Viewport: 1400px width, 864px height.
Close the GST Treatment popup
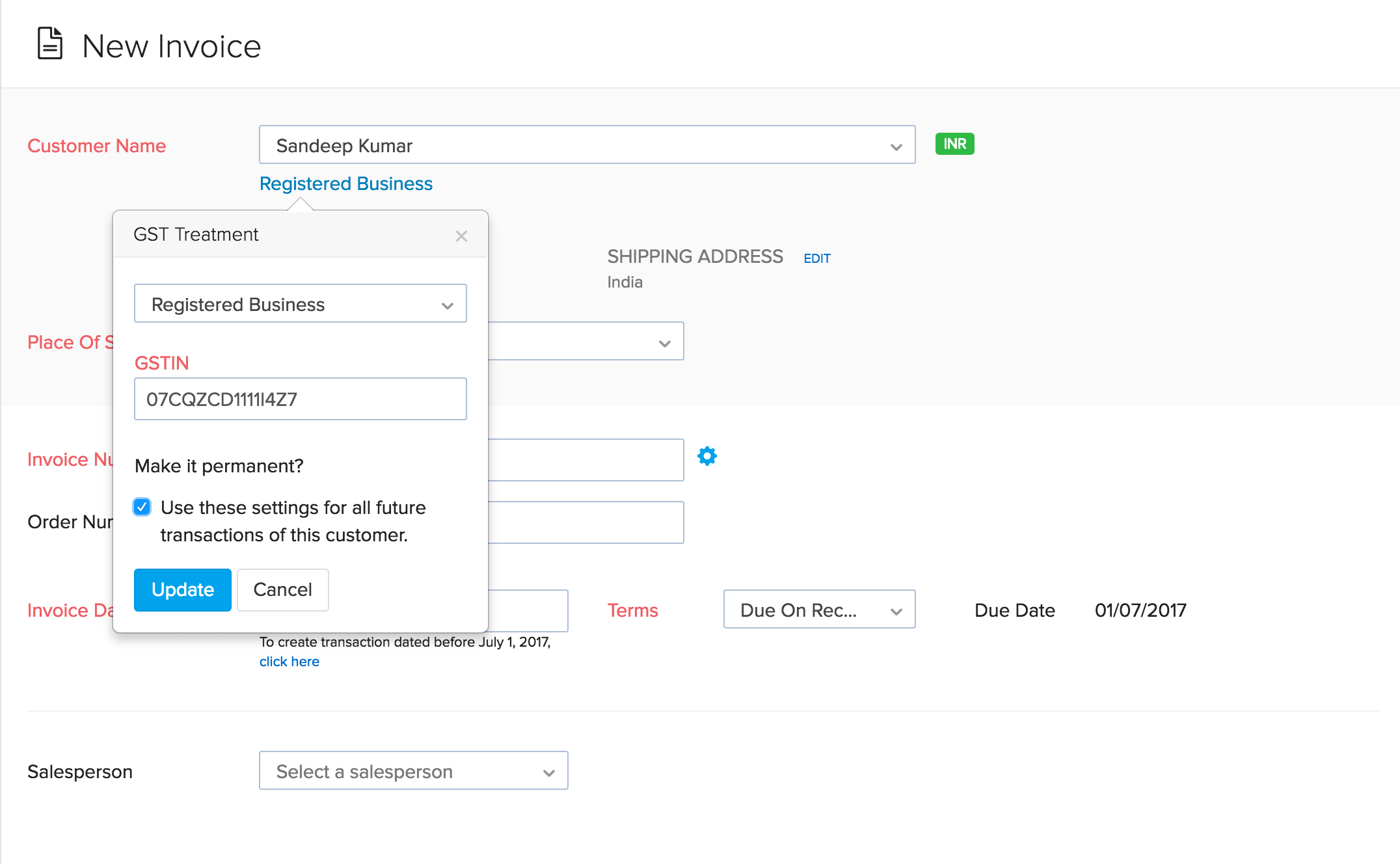[461, 236]
